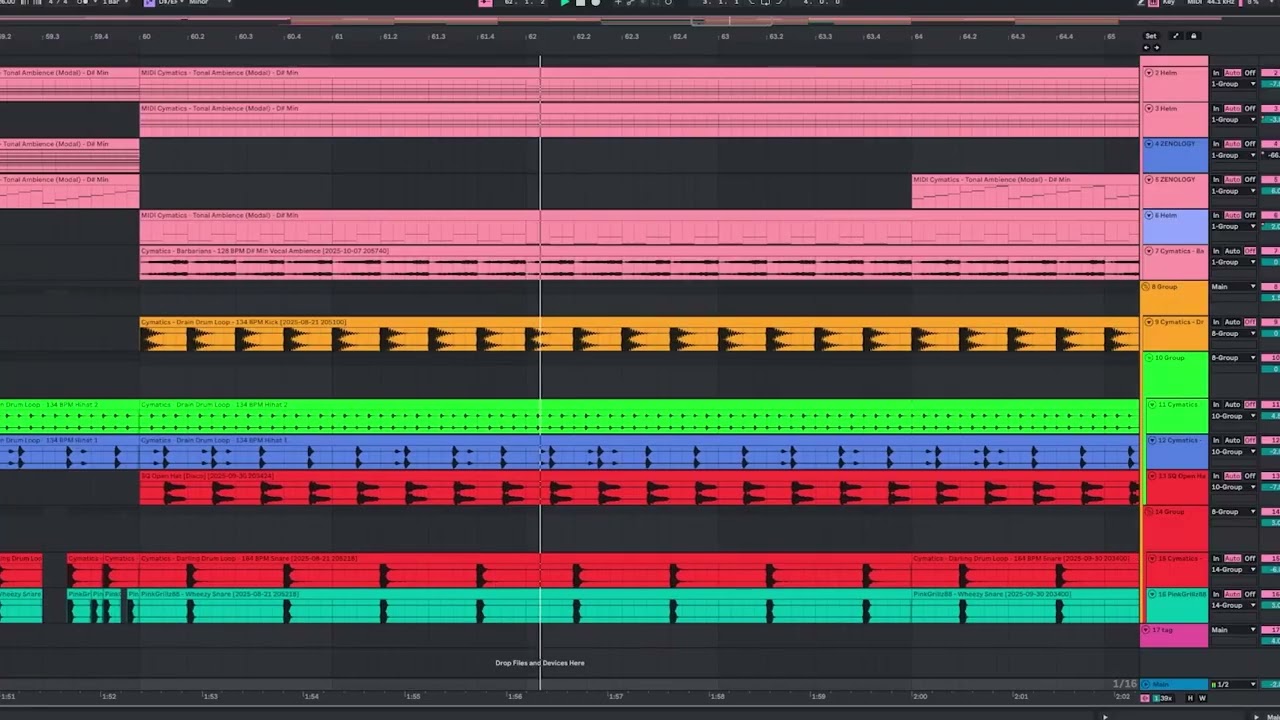The image size is (1280, 720).
Task: Click beat 64 on the time ruler
Action: click(918, 36)
